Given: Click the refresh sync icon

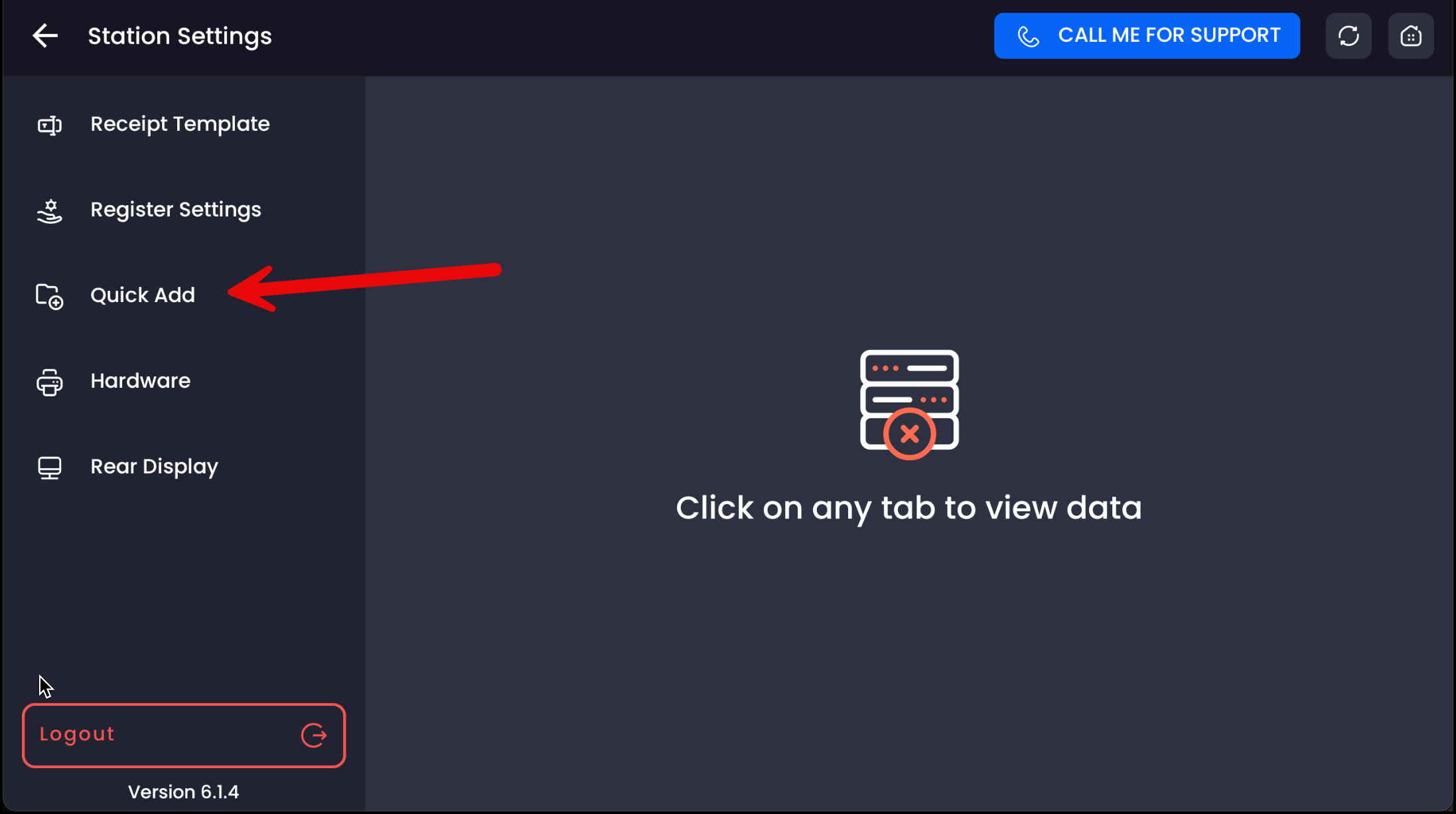Looking at the screenshot, I should [x=1348, y=36].
